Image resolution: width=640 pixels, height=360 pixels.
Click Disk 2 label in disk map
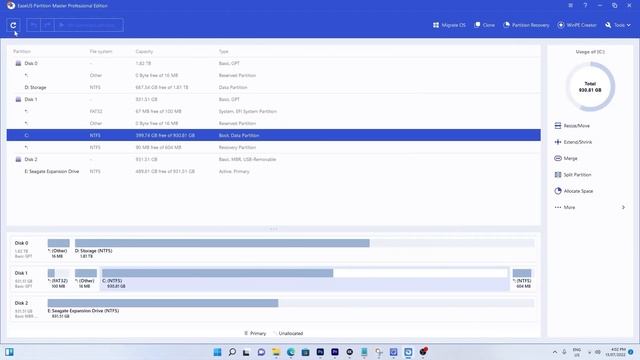21,303
